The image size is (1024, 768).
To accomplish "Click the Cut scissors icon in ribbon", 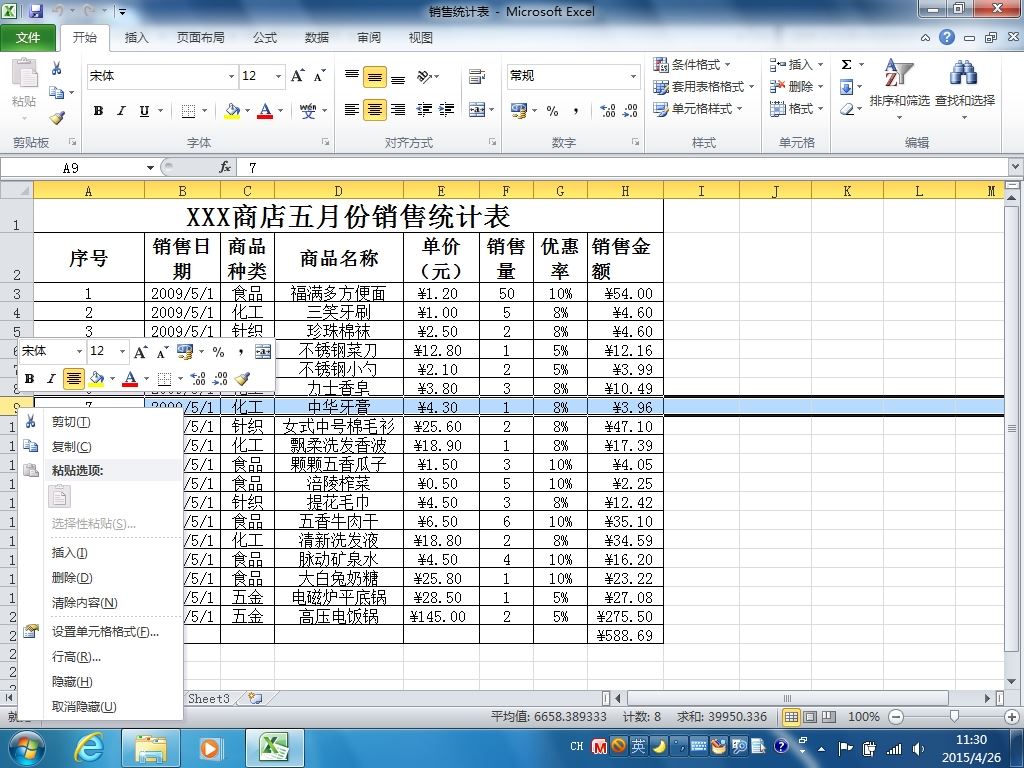I will point(56,68).
